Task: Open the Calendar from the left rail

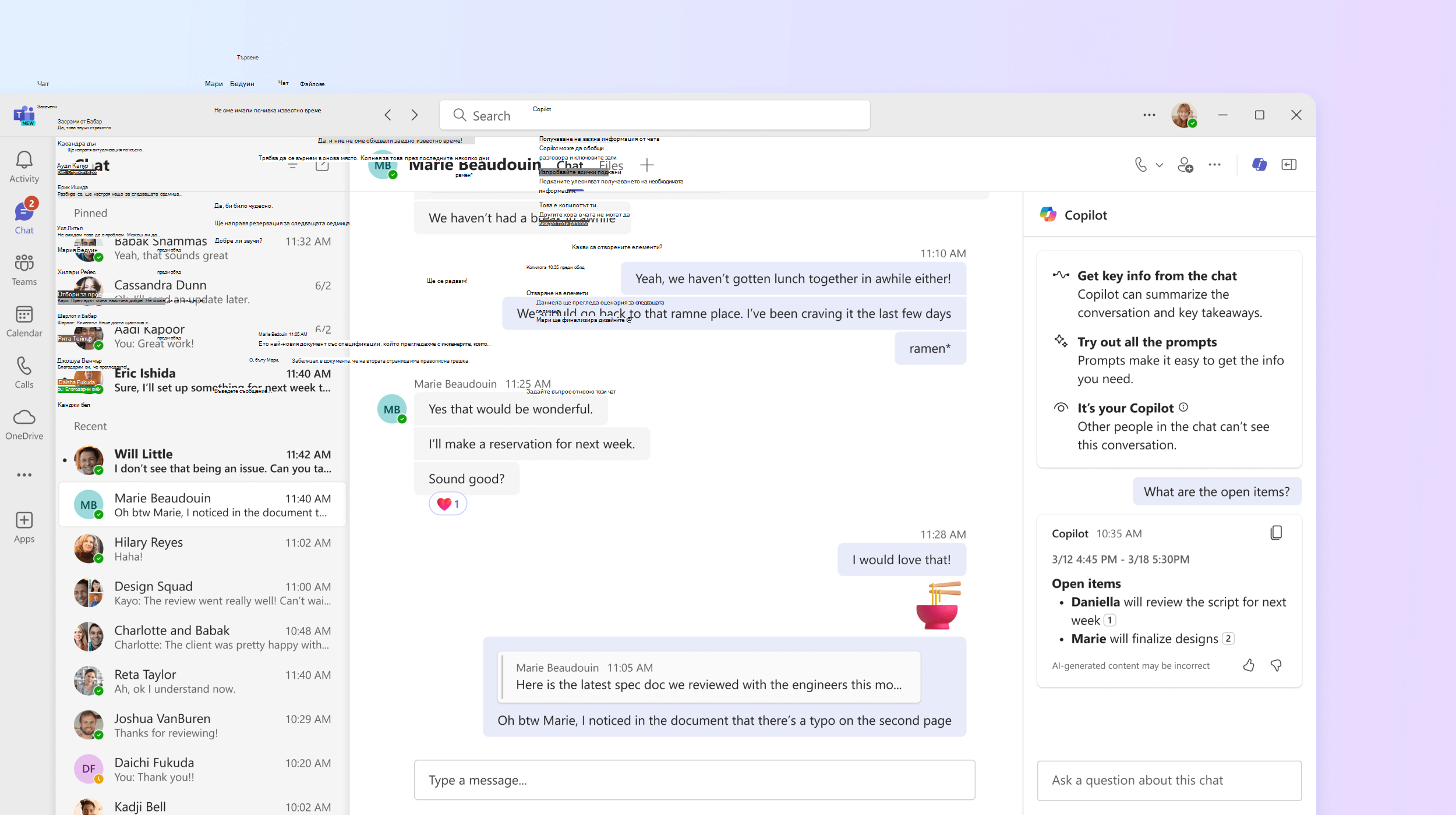Action: [x=24, y=321]
